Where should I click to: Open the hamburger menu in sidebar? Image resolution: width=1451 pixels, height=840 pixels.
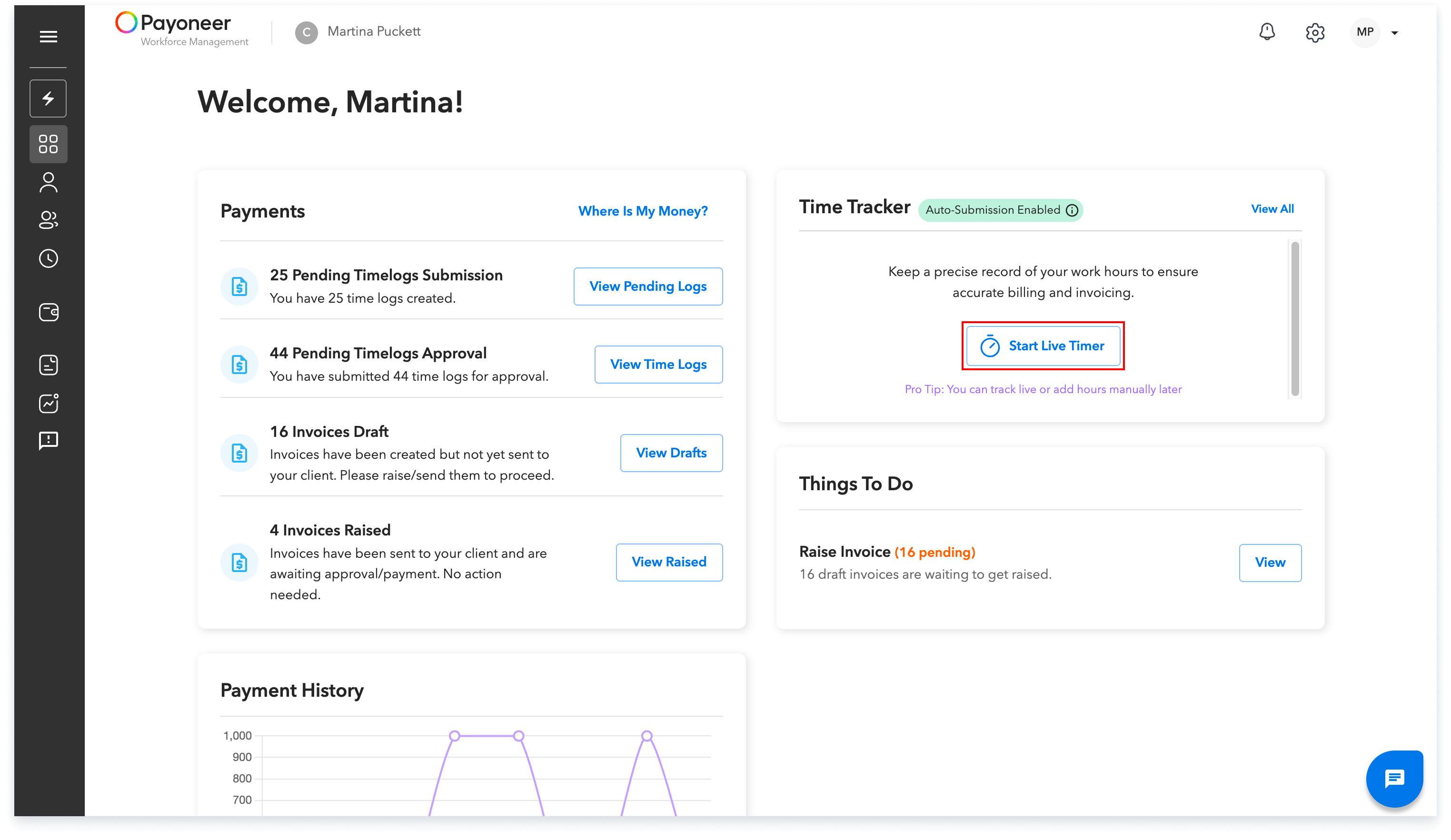(x=49, y=37)
